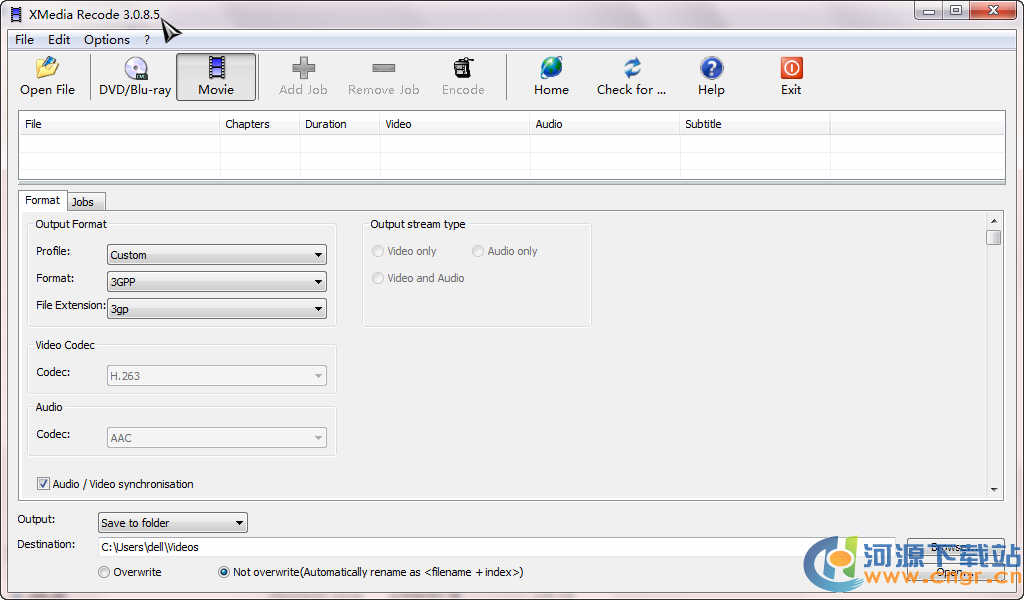Open the Format dropdown showing 3GPP
The image size is (1024, 600).
point(216,282)
